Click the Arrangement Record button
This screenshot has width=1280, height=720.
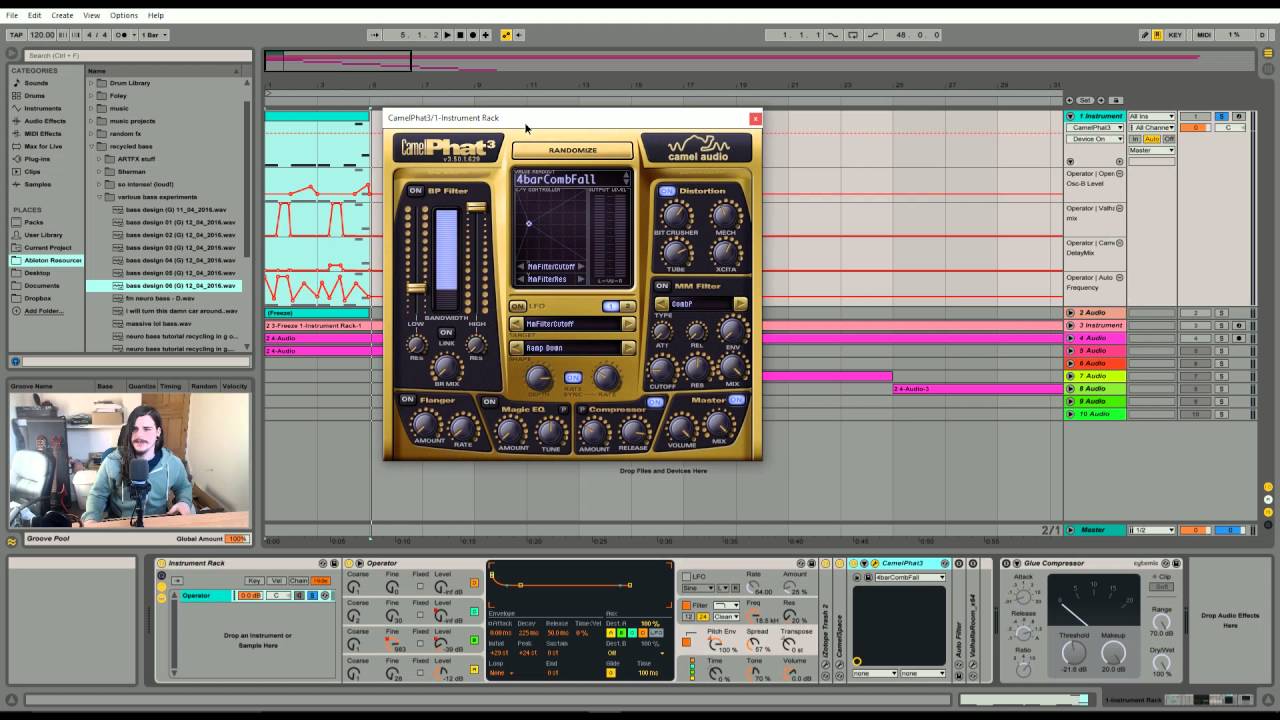[472, 35]
